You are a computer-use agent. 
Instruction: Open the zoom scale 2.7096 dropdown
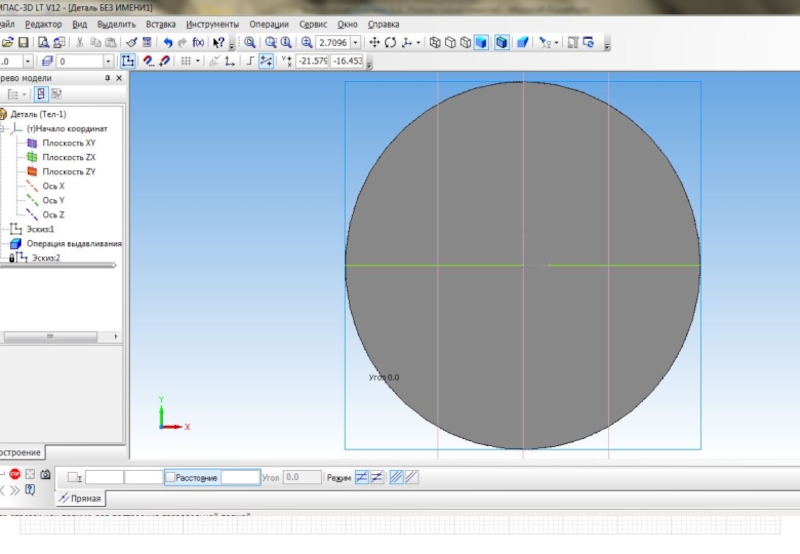[x=355, y=42]
